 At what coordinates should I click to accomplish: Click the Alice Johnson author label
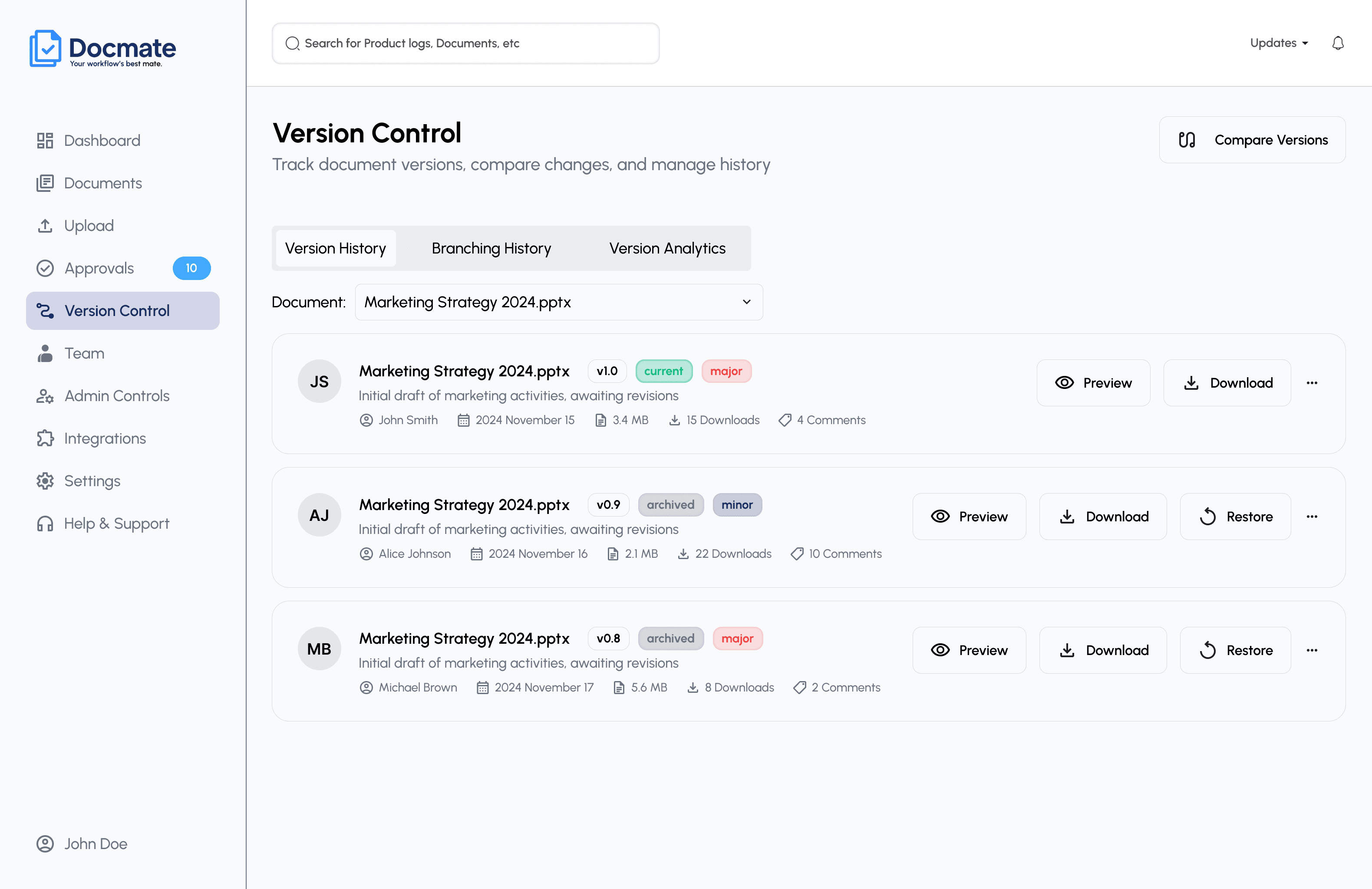(405, 554)
